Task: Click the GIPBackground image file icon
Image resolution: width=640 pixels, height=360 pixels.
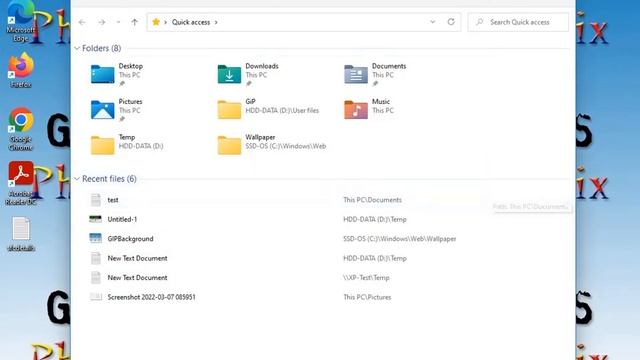Action: [x=96, y=238]
